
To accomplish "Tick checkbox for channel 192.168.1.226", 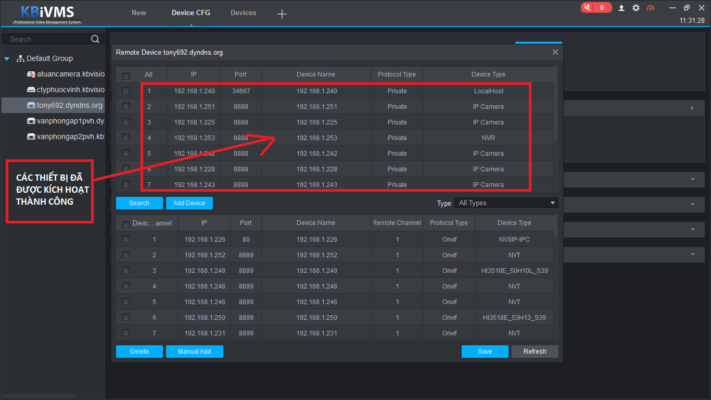I will pyautogui.click(x=126, y=239).
